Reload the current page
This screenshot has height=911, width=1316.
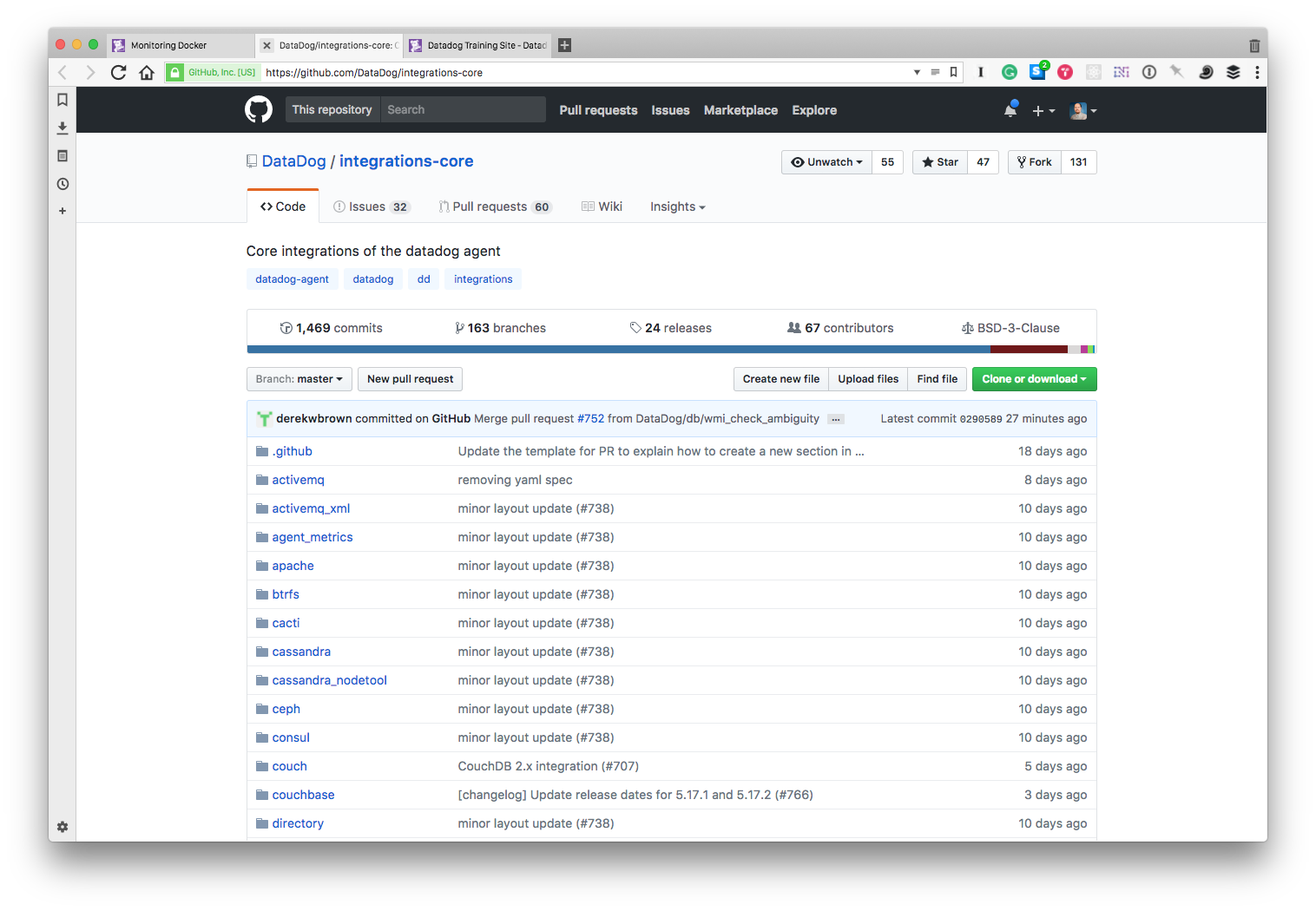[119, 72]
